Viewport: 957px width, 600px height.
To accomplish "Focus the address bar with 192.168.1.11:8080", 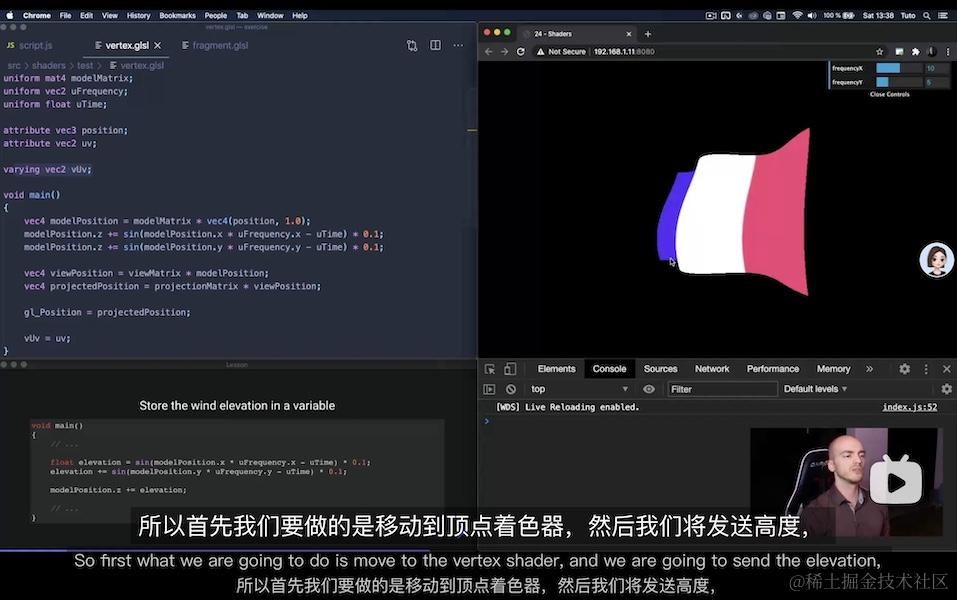I will coord(624,52).
